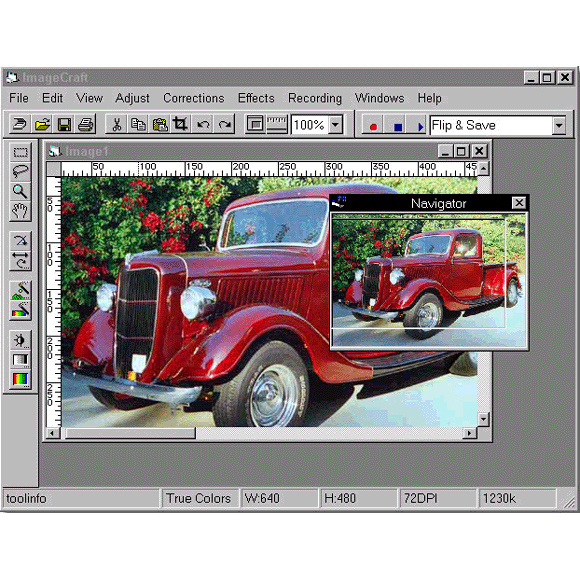Click the ImageCraft title bar app icon
Screen dimensions: 580x580
12,77
